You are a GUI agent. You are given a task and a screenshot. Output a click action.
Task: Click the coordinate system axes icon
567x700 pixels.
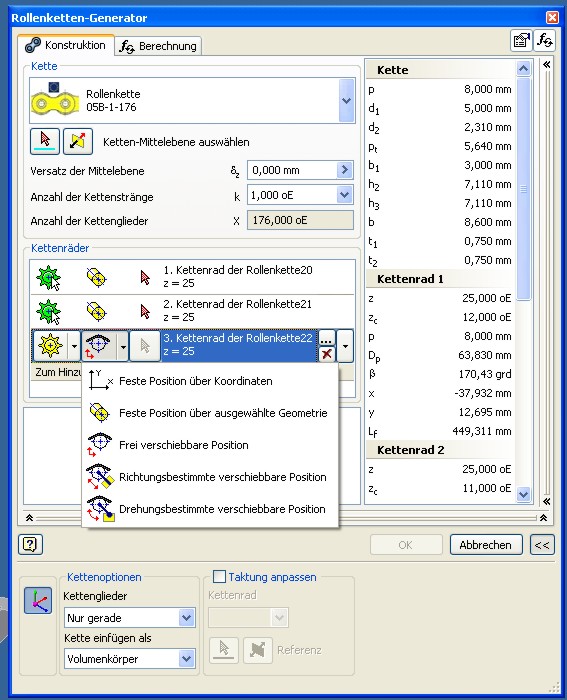click(38, 600)
